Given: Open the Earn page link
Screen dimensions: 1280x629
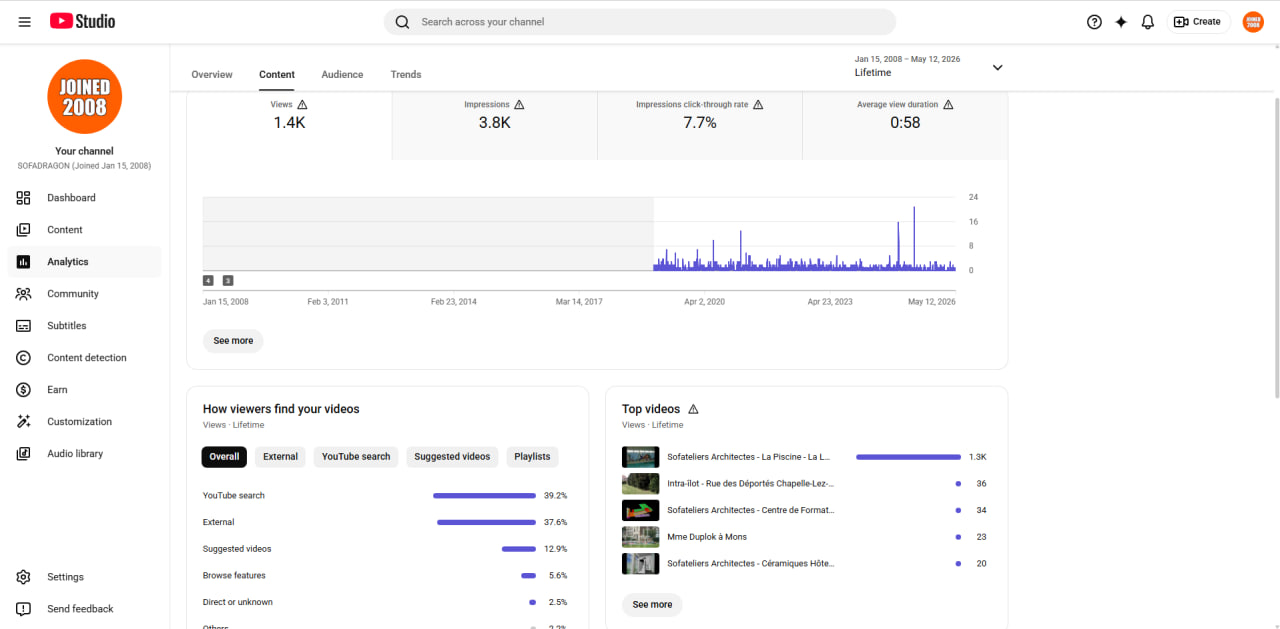Looking at the screenshot, I should pyautogui.click(x=84, y=390).
